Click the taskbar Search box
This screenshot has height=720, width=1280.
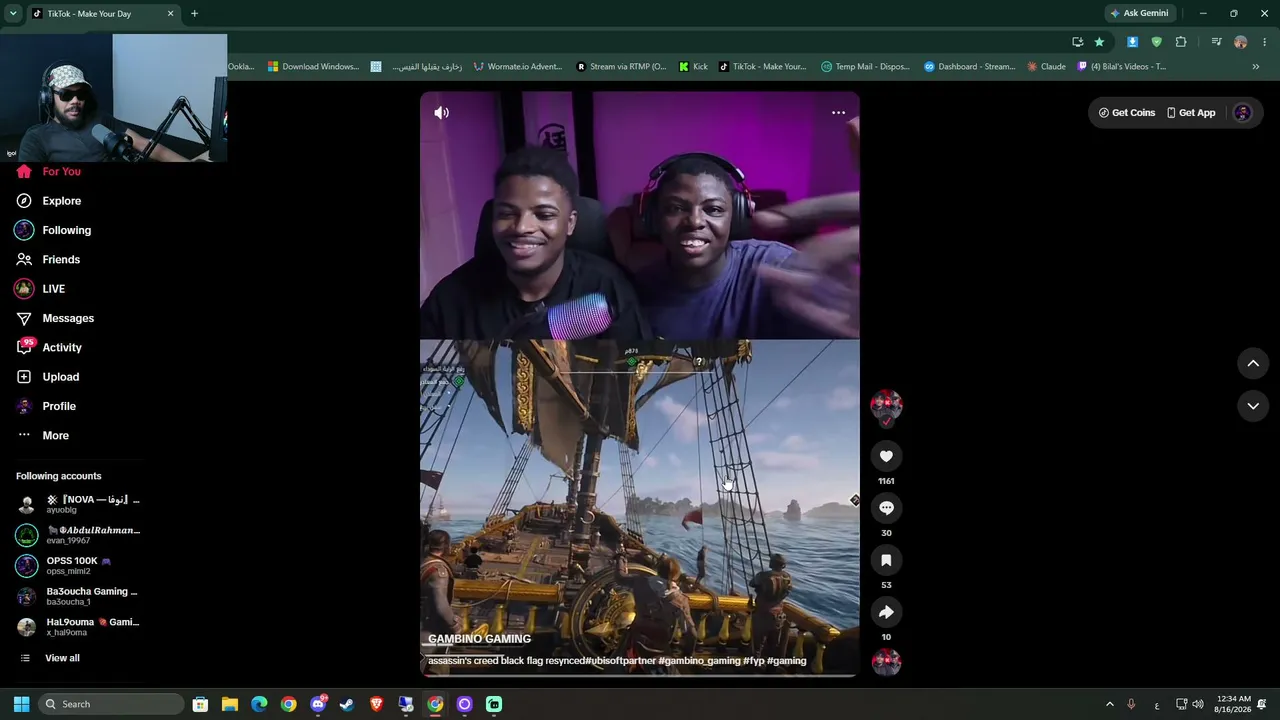point(112,704)
